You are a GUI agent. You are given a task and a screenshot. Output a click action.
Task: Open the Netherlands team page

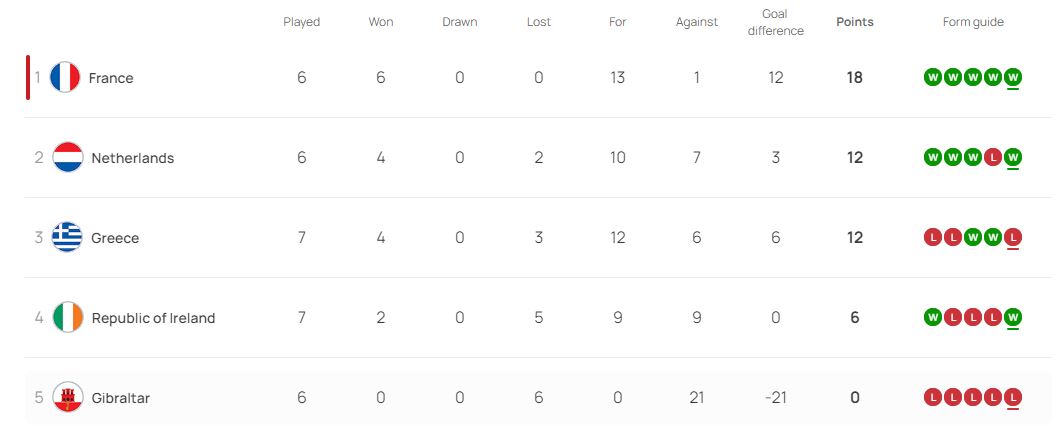133,158
